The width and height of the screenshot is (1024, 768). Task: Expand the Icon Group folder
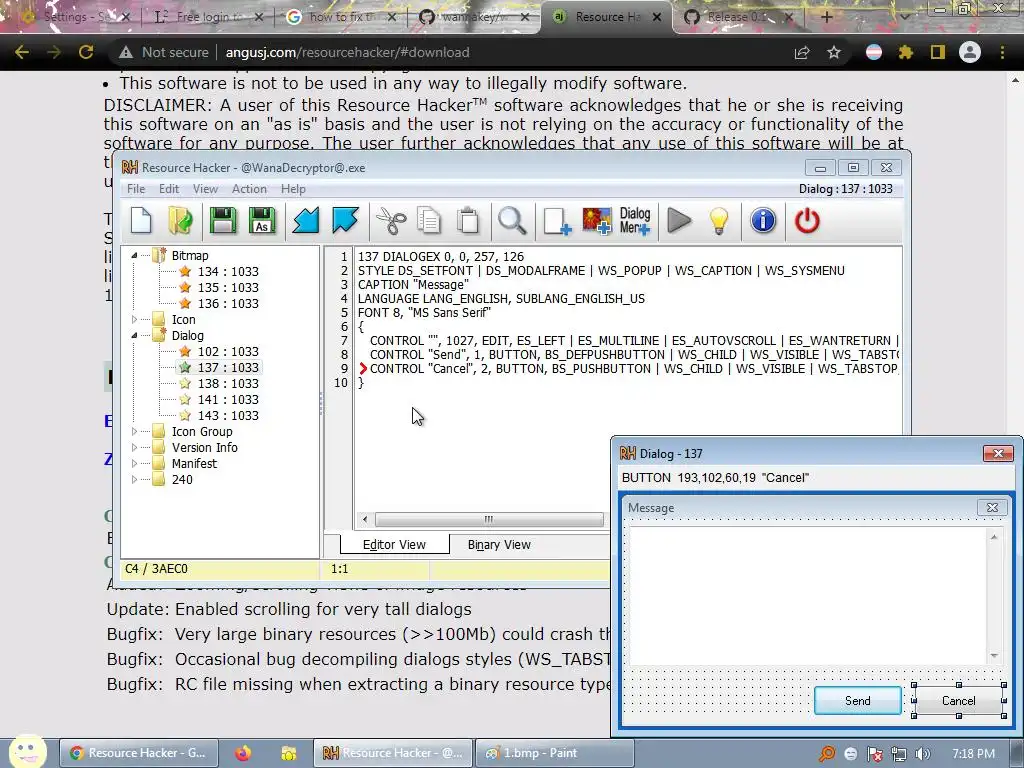point(134,431)
